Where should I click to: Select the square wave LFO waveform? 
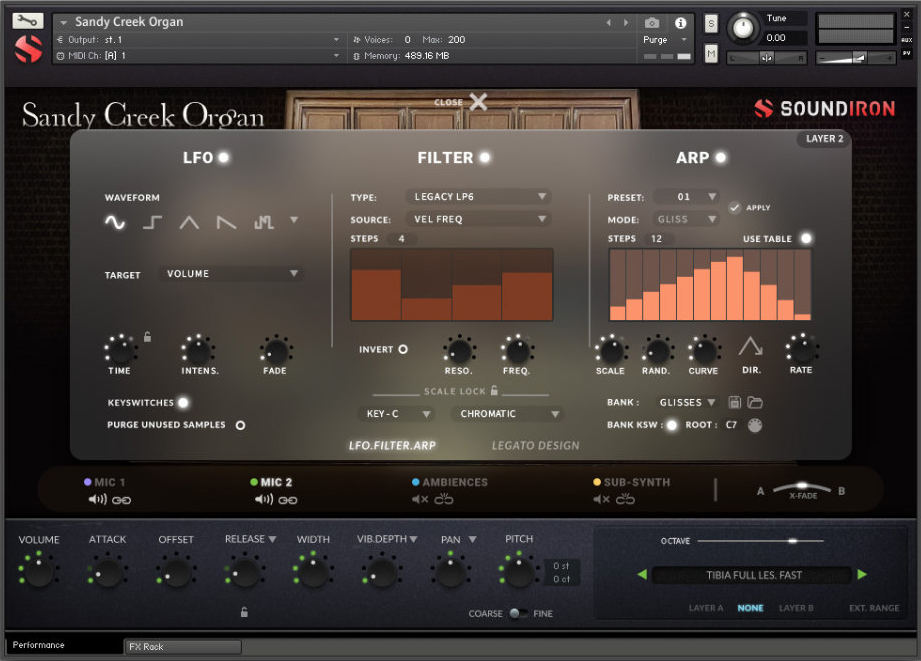[x=151, y=222]
